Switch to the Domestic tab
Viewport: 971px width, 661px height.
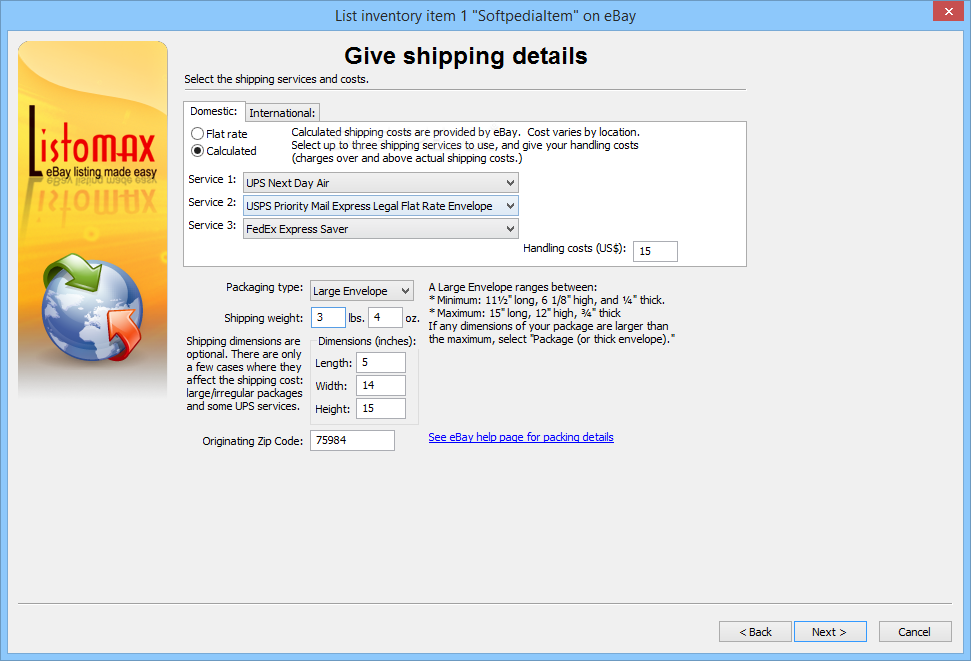(x=214, y=112)
